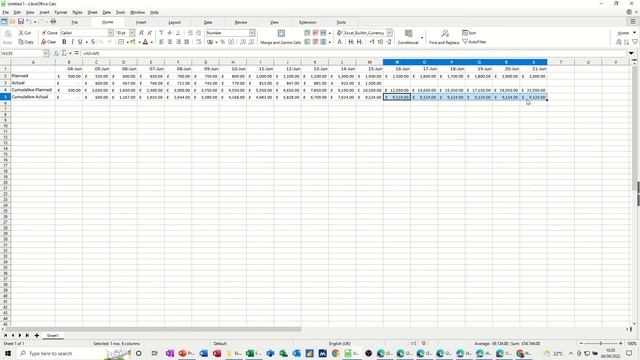640x360 pixels.
Task: Click the Copy button
Action: 26,42
